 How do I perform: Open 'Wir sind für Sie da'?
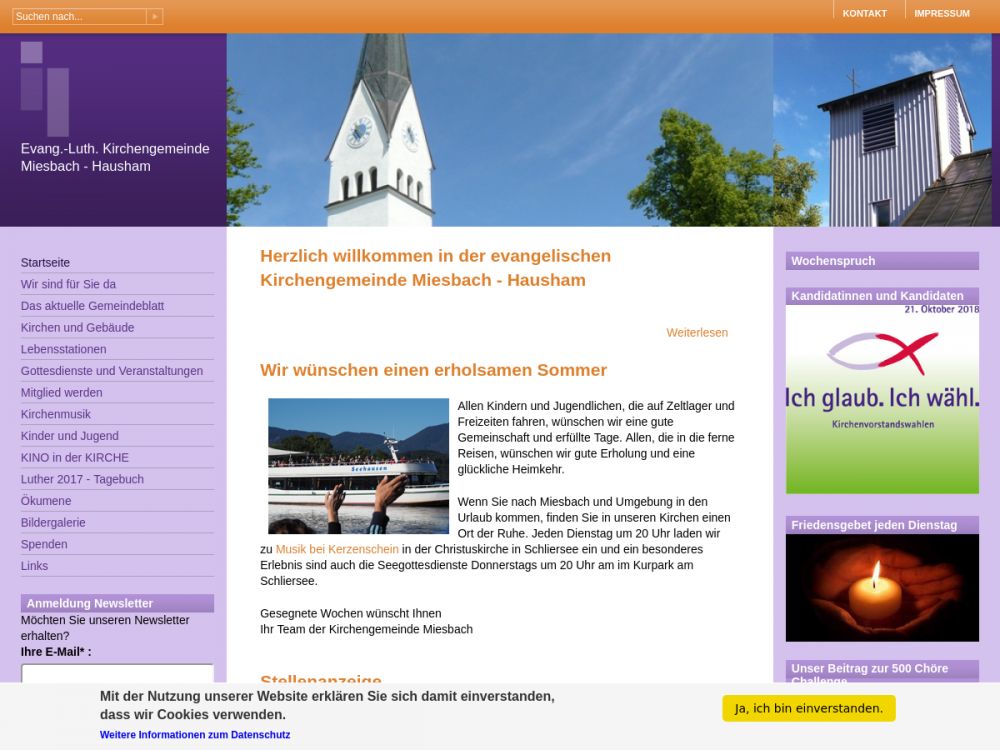tap(68, 284)
